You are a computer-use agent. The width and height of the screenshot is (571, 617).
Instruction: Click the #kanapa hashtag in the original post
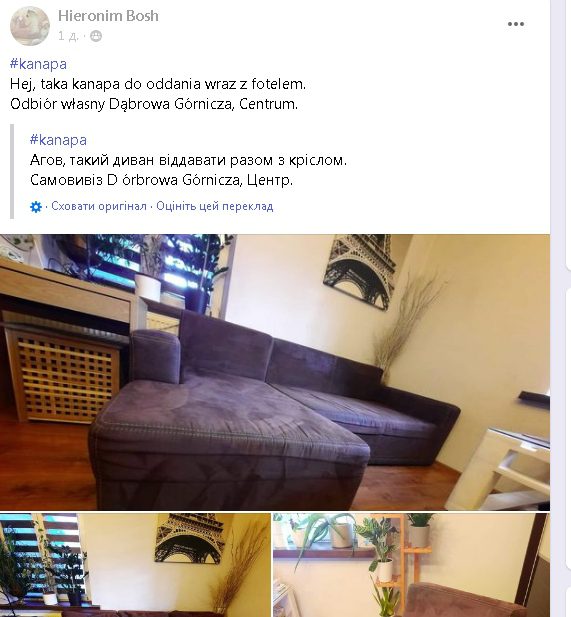(38, 64)
